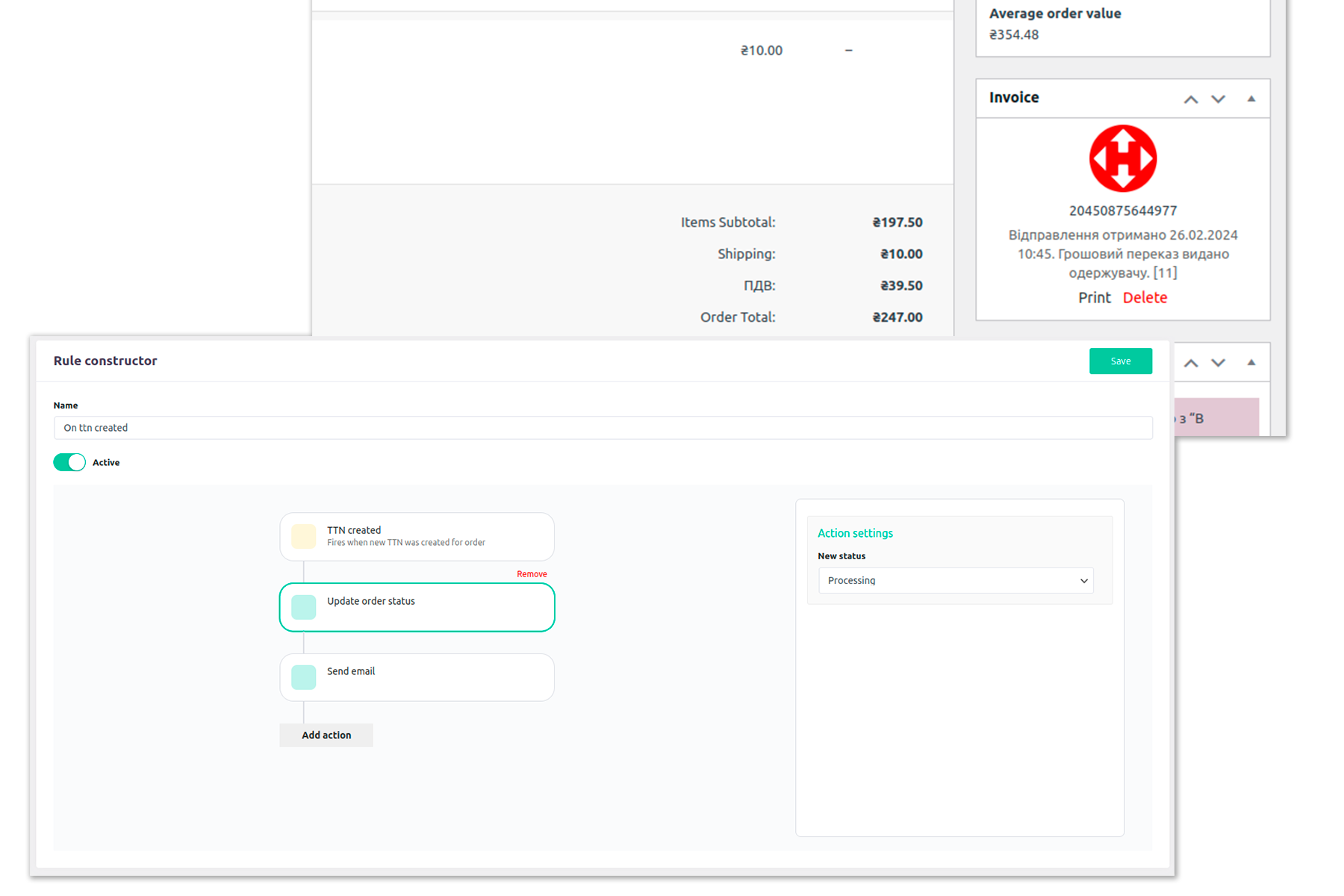Collapse the lower sidebar panel with triangle
This screenshot has height=896, width=1344.
(1251, 363)
